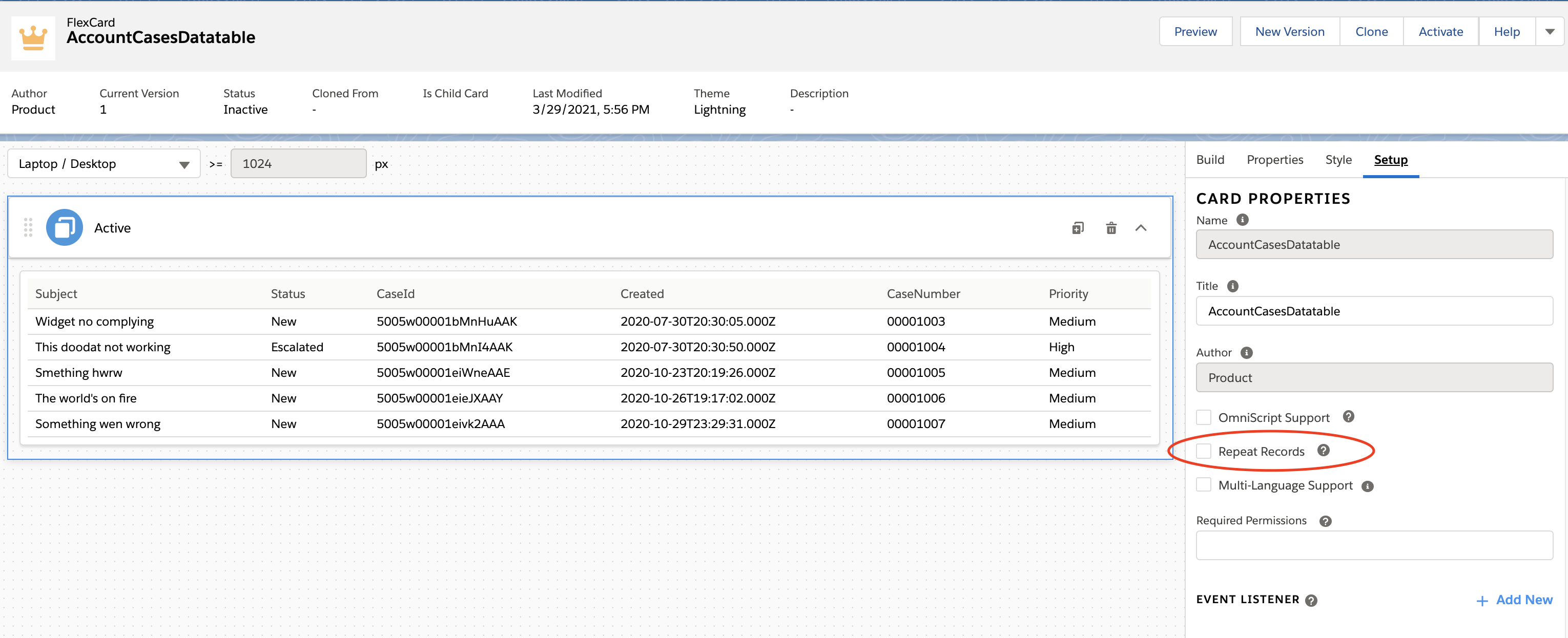This screenshot has width=1568, height=638.
Task: Click the Required Permissions input field
Action: [x=1374, y=545]
